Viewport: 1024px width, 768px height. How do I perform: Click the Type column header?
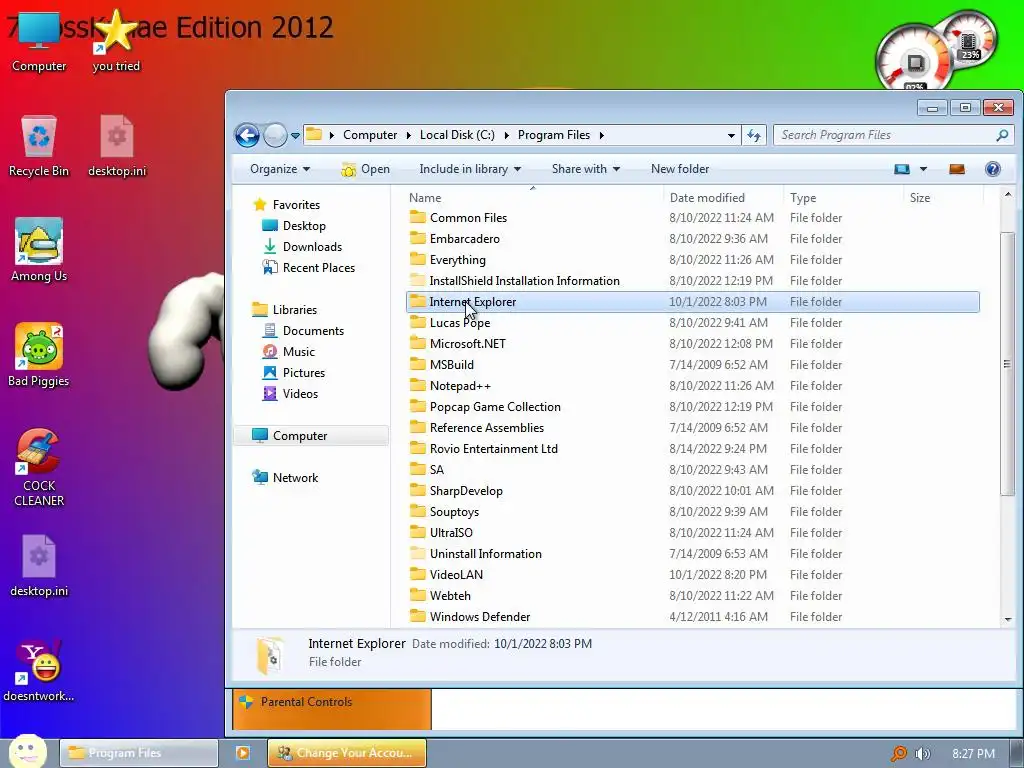(x=844, y=198)
